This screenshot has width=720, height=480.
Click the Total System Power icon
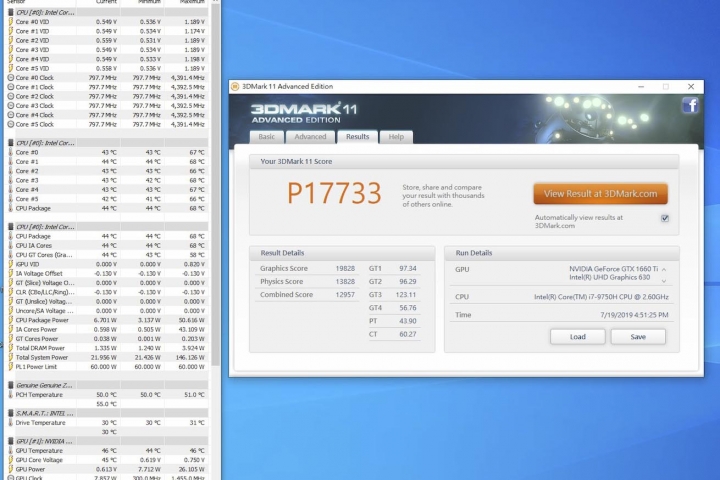pos(11,357)
